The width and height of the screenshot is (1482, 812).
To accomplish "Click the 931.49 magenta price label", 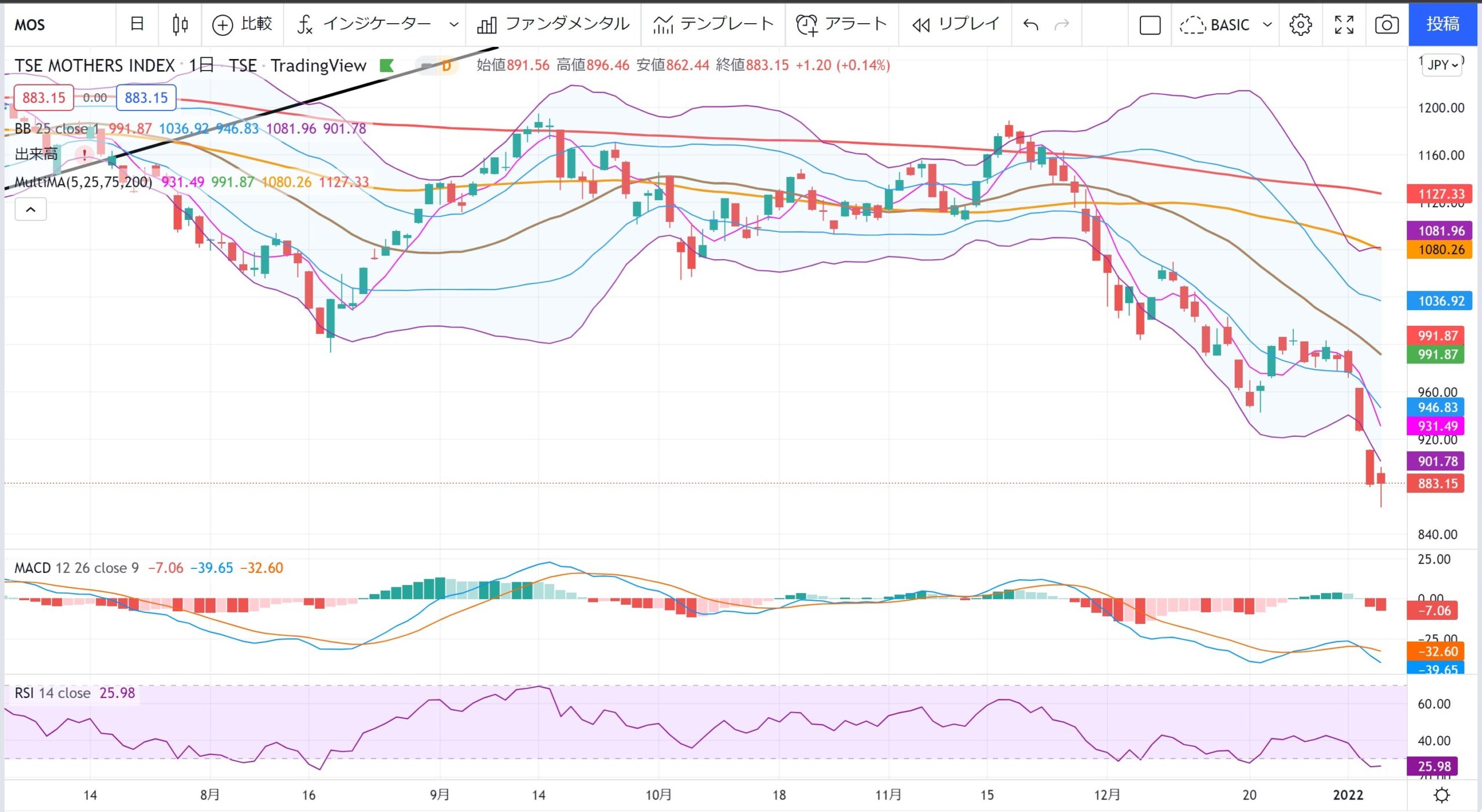I will tap(1437, 426).
